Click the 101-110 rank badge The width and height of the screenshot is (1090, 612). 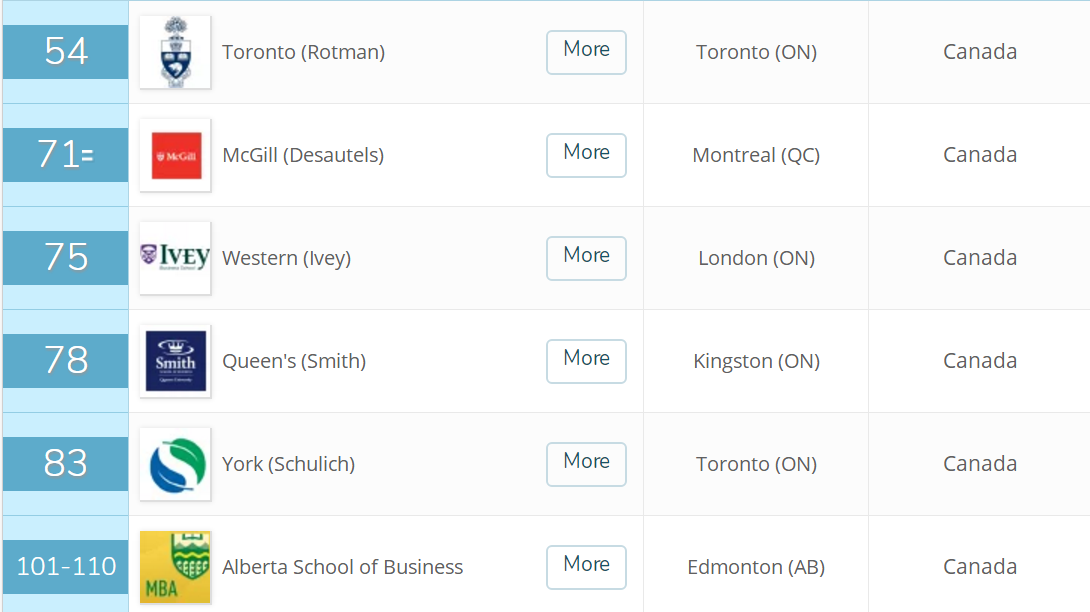click(66, 567)
